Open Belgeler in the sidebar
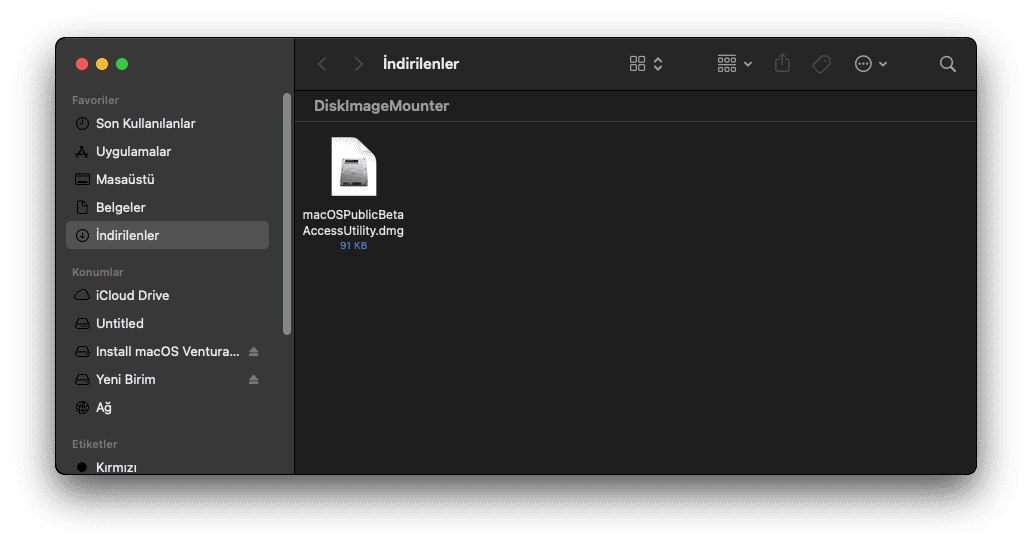This screenshot has height=548, width=1032. tap(167, 207)
